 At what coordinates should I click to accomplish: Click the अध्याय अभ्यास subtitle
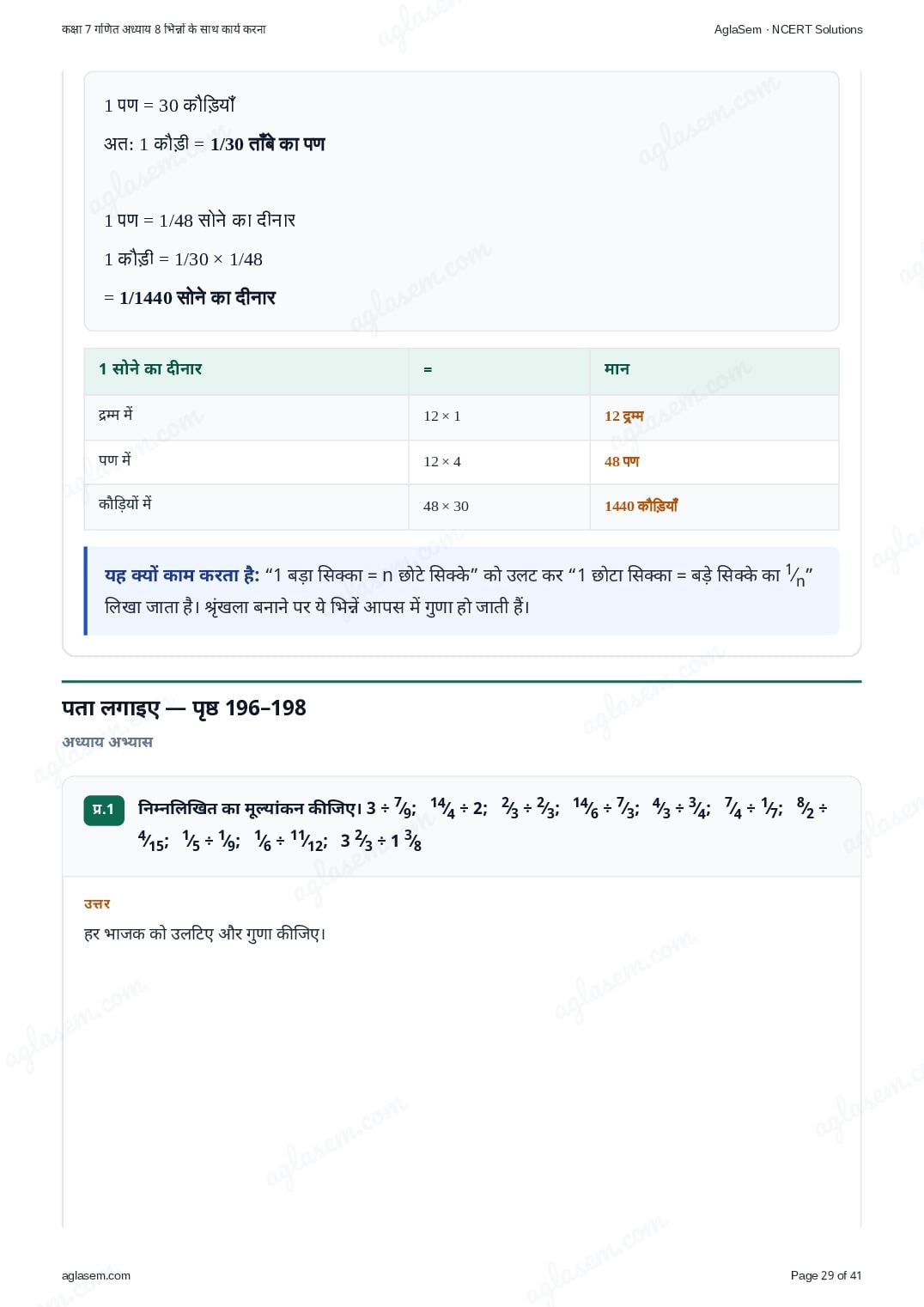[x=107, y=741]
